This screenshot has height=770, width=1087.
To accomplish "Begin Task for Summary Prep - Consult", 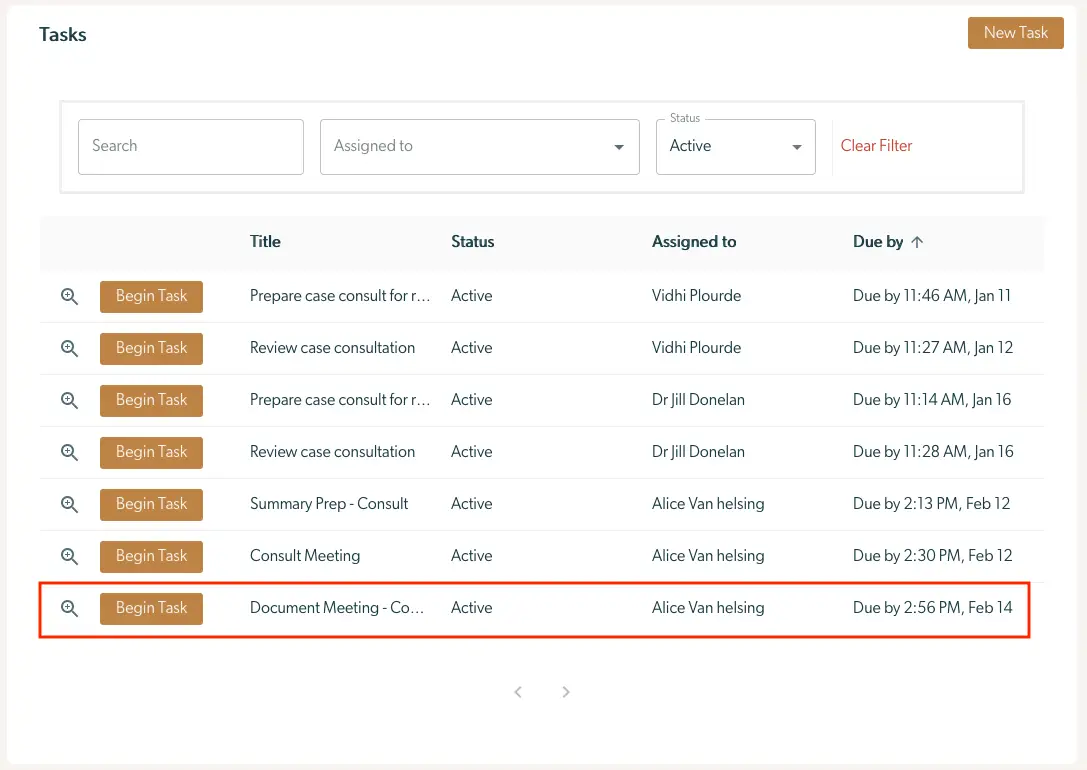I will 151,504.
